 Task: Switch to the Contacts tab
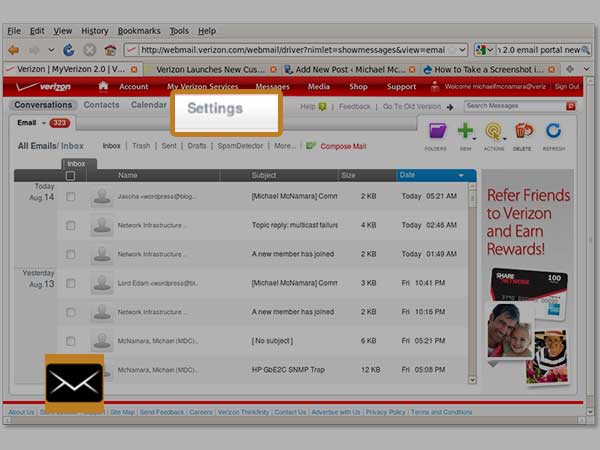coord(101,105)
